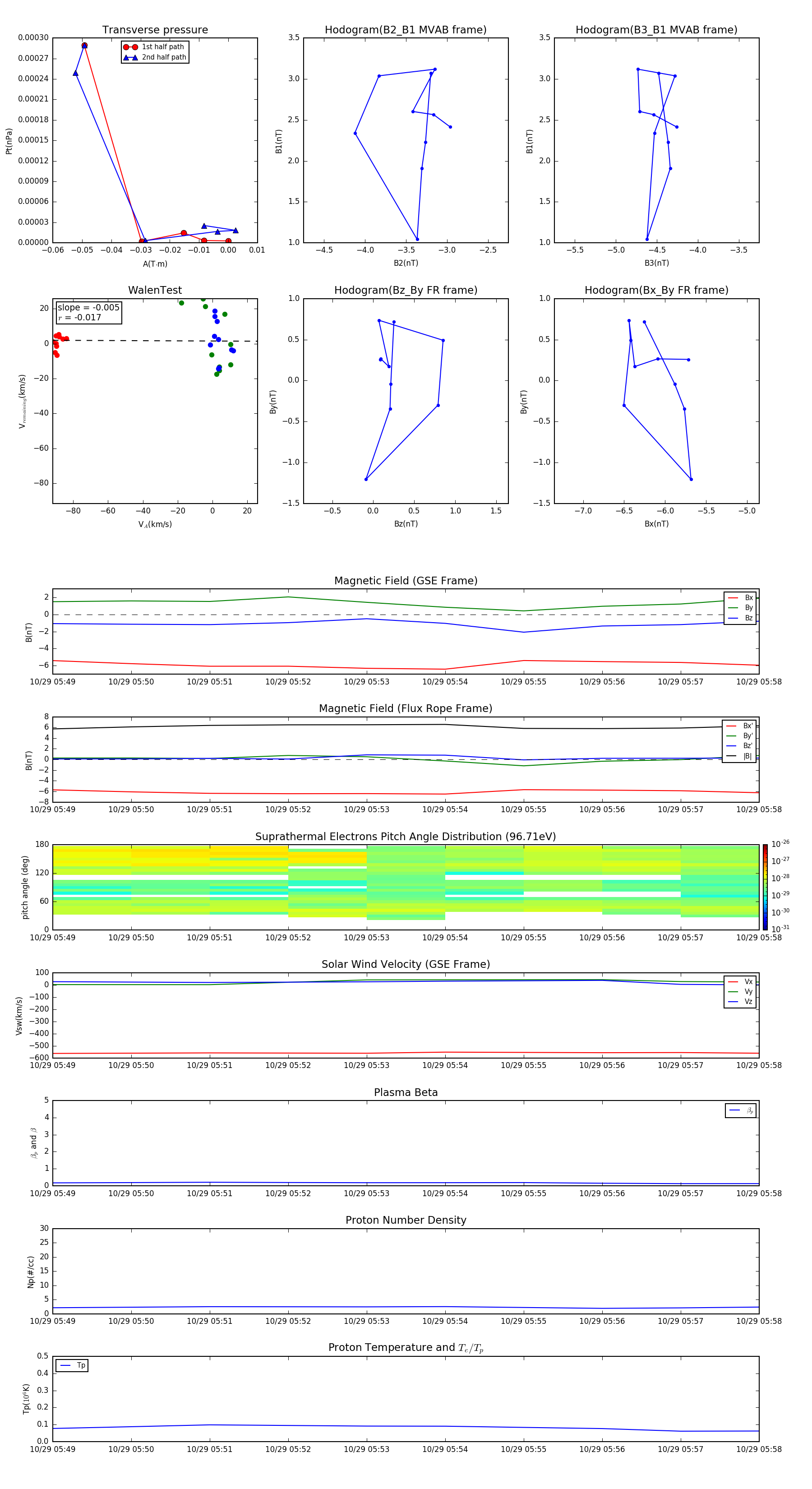Image resolution: width=812 pixels, height=1489 pixels.
Task: Click the "Hodogram(B2_B1 MVAB frame)" title
Action: 406,30
